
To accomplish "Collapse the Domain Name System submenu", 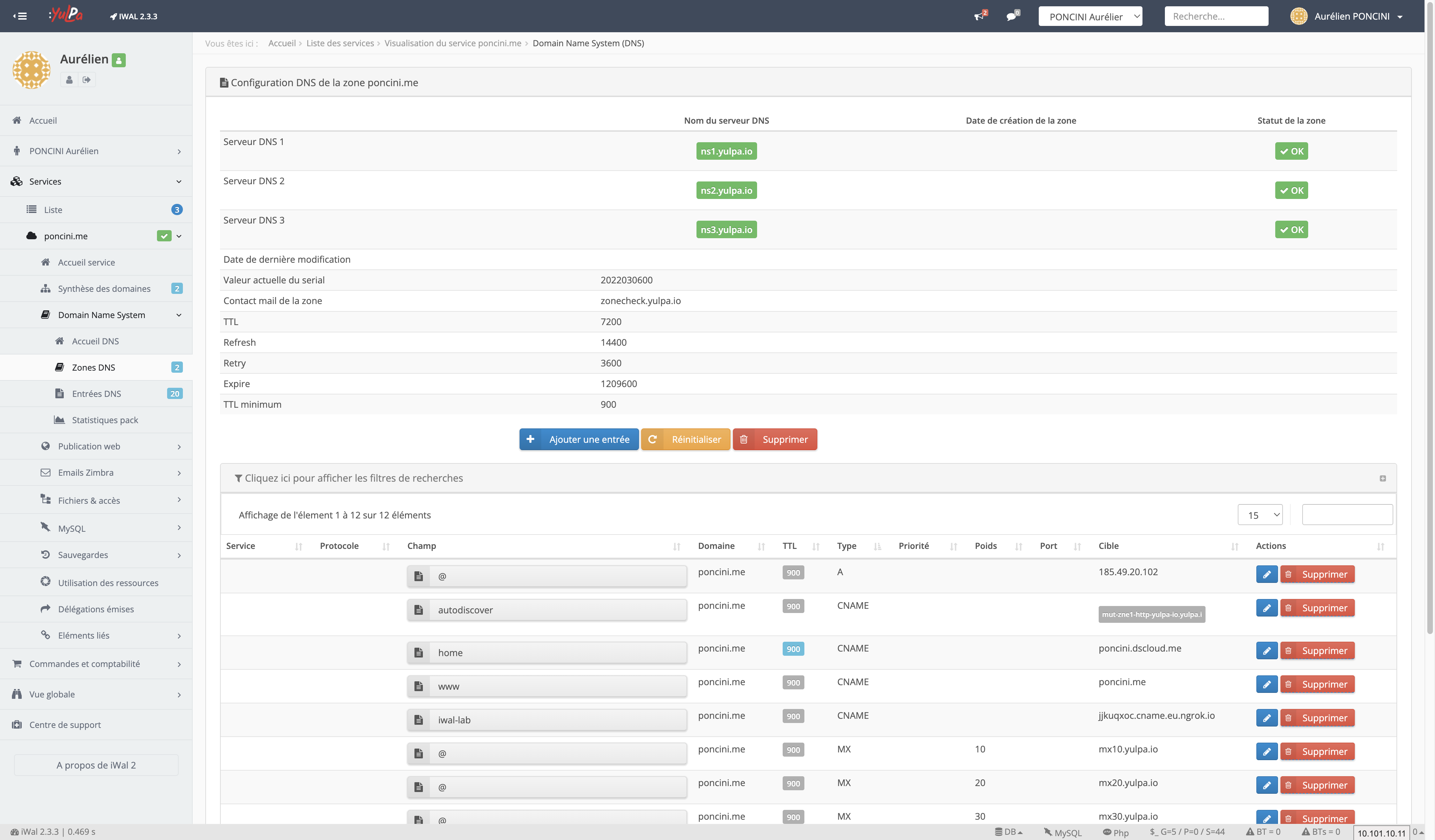I will 96,315.
